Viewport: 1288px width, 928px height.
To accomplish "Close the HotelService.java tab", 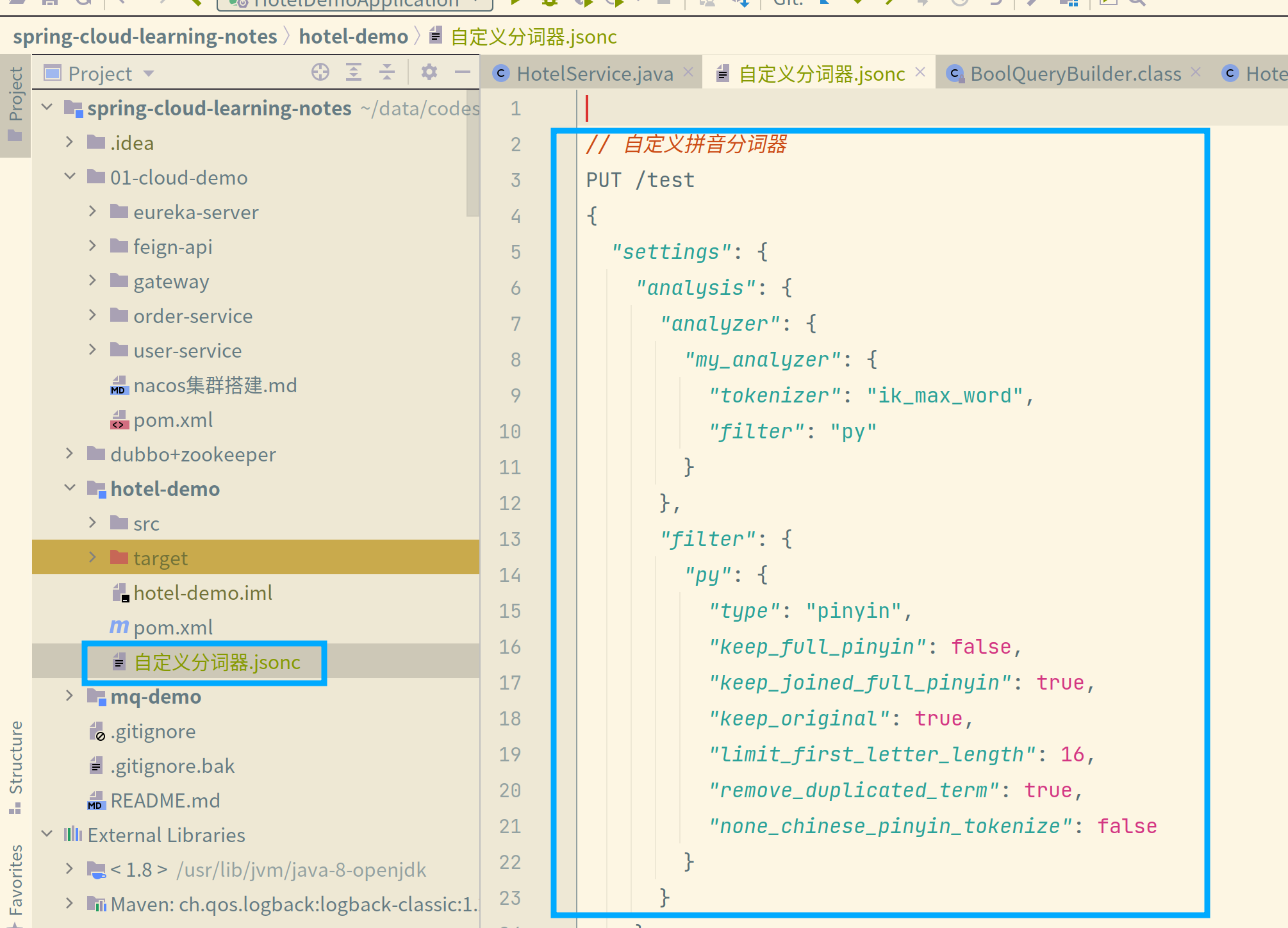I will 688,72.
